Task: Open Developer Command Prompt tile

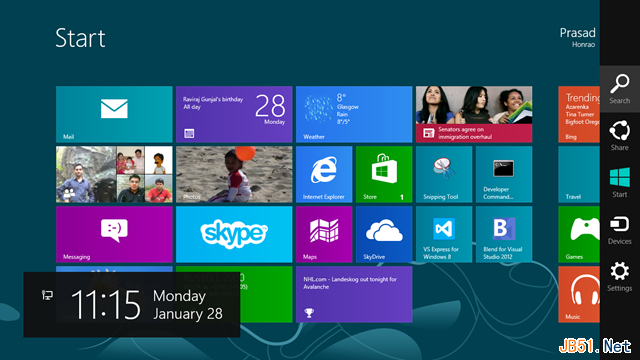Action: tap(504, 174)
